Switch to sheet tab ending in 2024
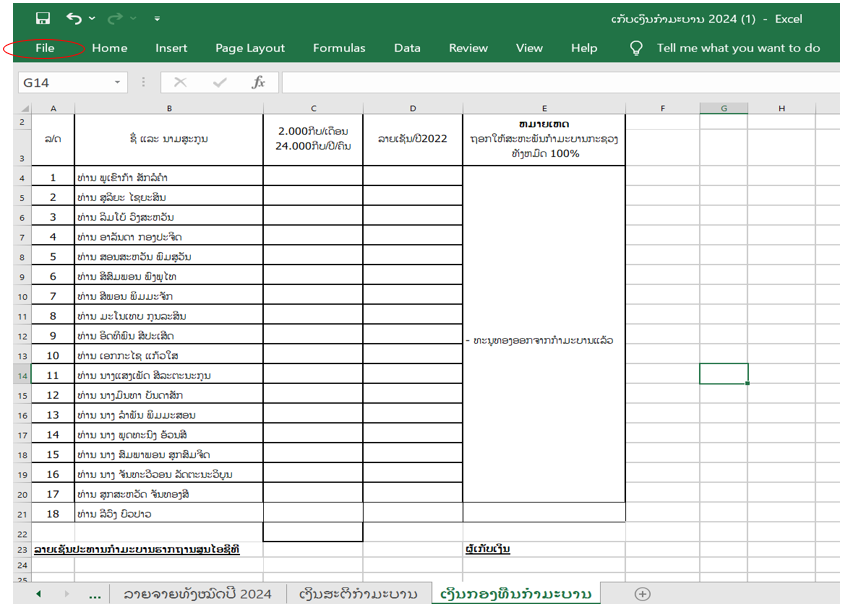Viewport: 844px width, 609px height. point(197,594)
